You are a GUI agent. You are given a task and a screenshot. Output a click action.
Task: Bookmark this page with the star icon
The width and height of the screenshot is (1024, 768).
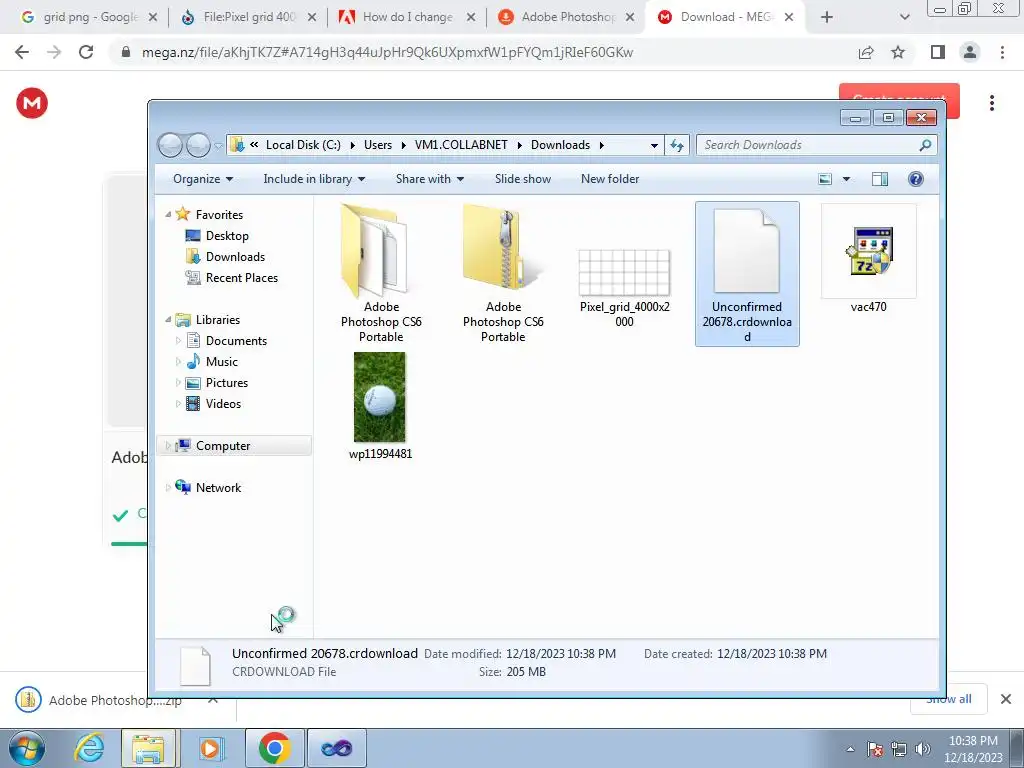(898, 52)
